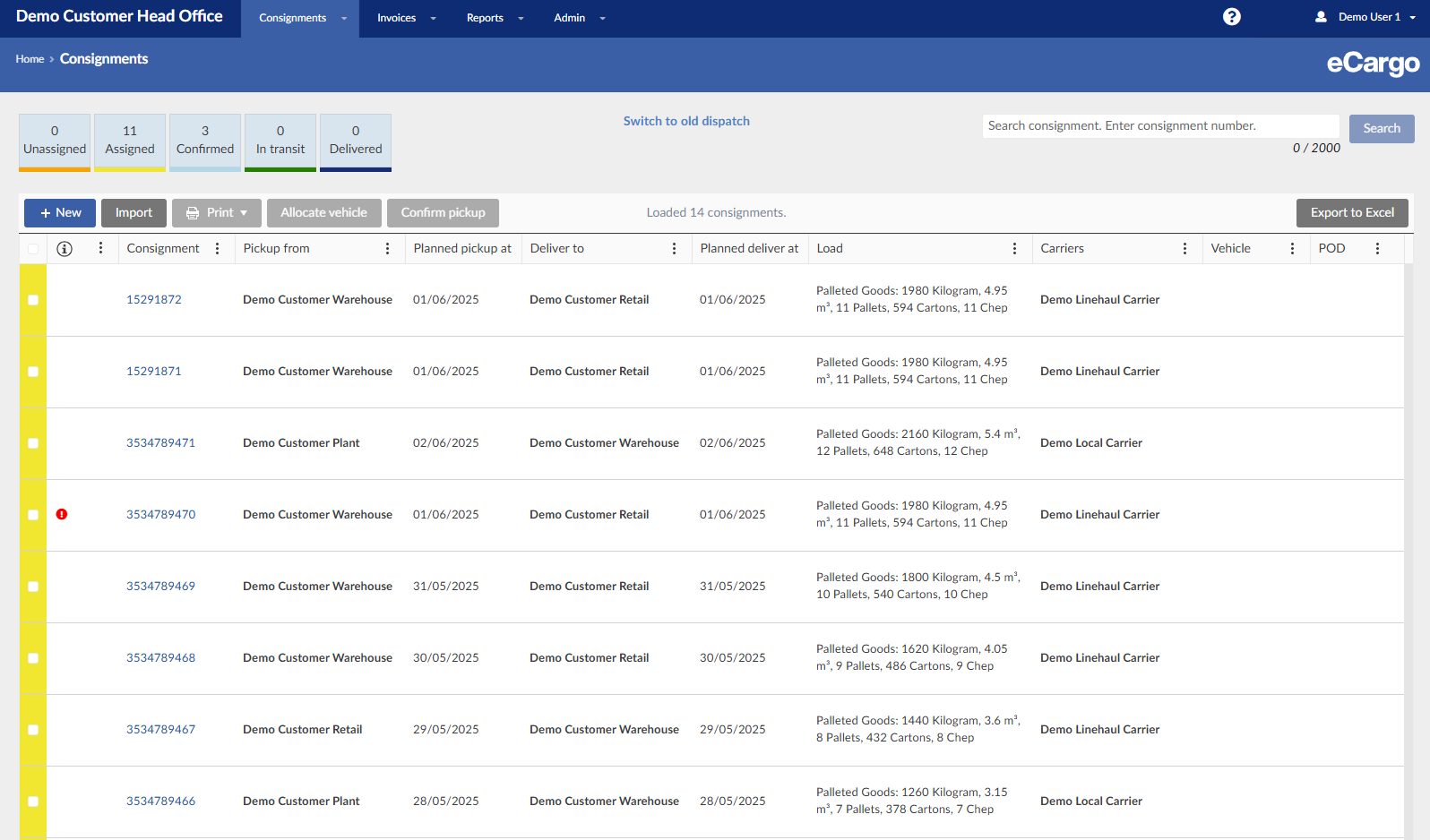Viewport: 1430px width, 840px height.
Task: Select checkbox for consignment 15291872
Action: point(33,300)
